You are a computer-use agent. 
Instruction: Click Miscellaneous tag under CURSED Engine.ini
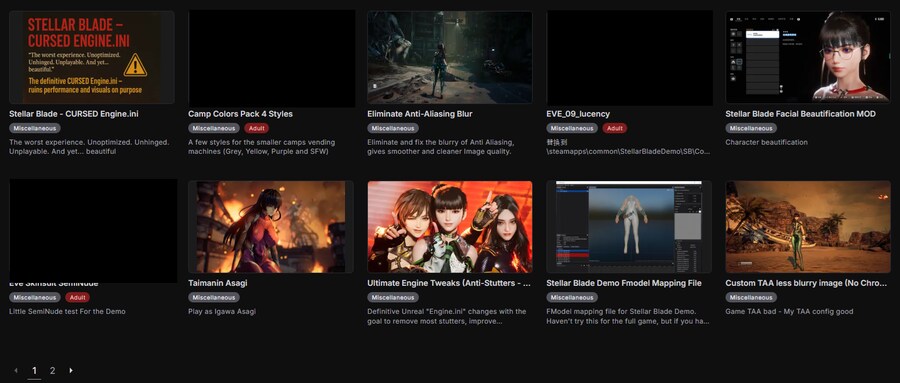pos(35,128)
